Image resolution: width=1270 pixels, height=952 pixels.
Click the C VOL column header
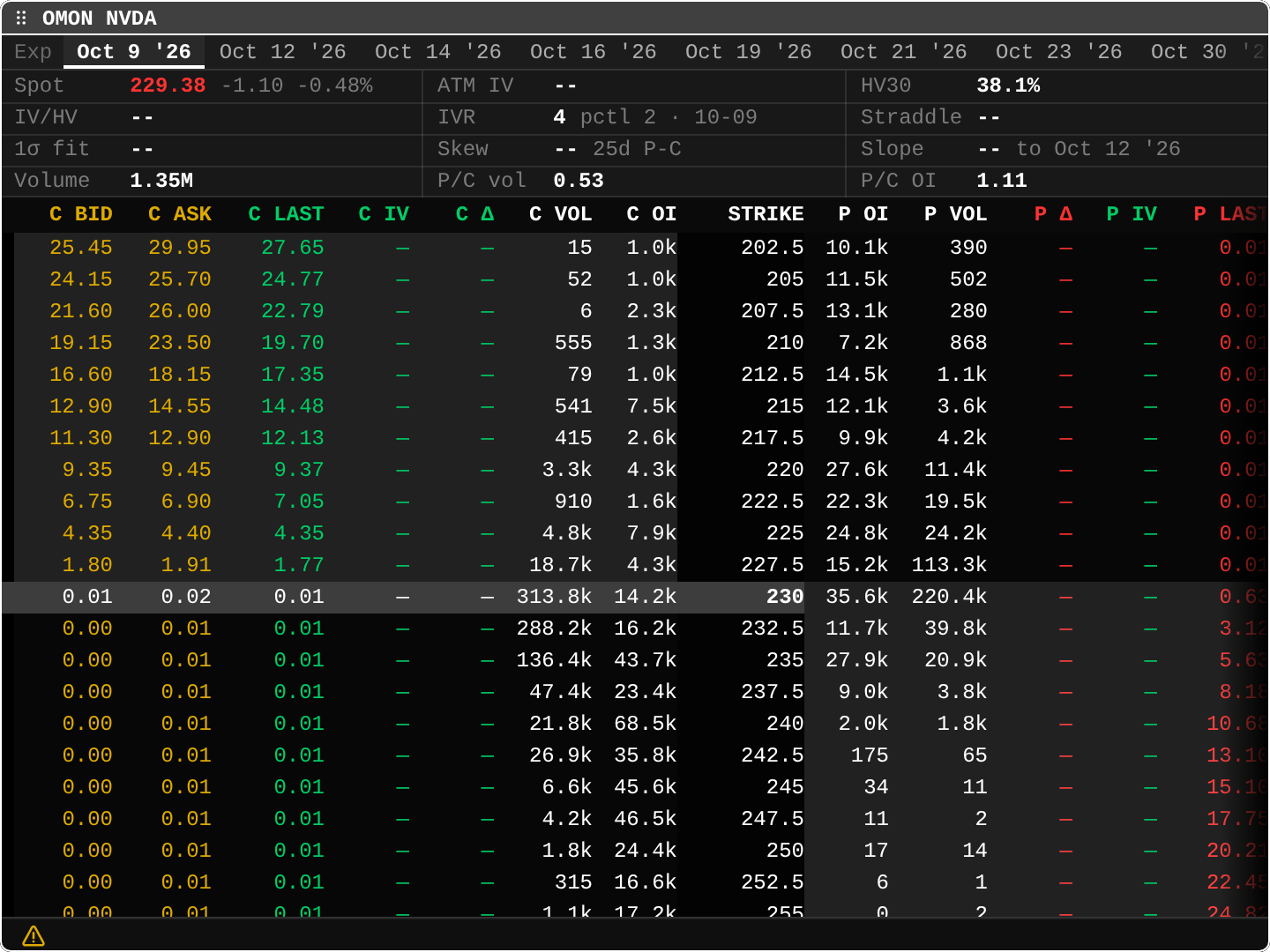tap(560, 214)
